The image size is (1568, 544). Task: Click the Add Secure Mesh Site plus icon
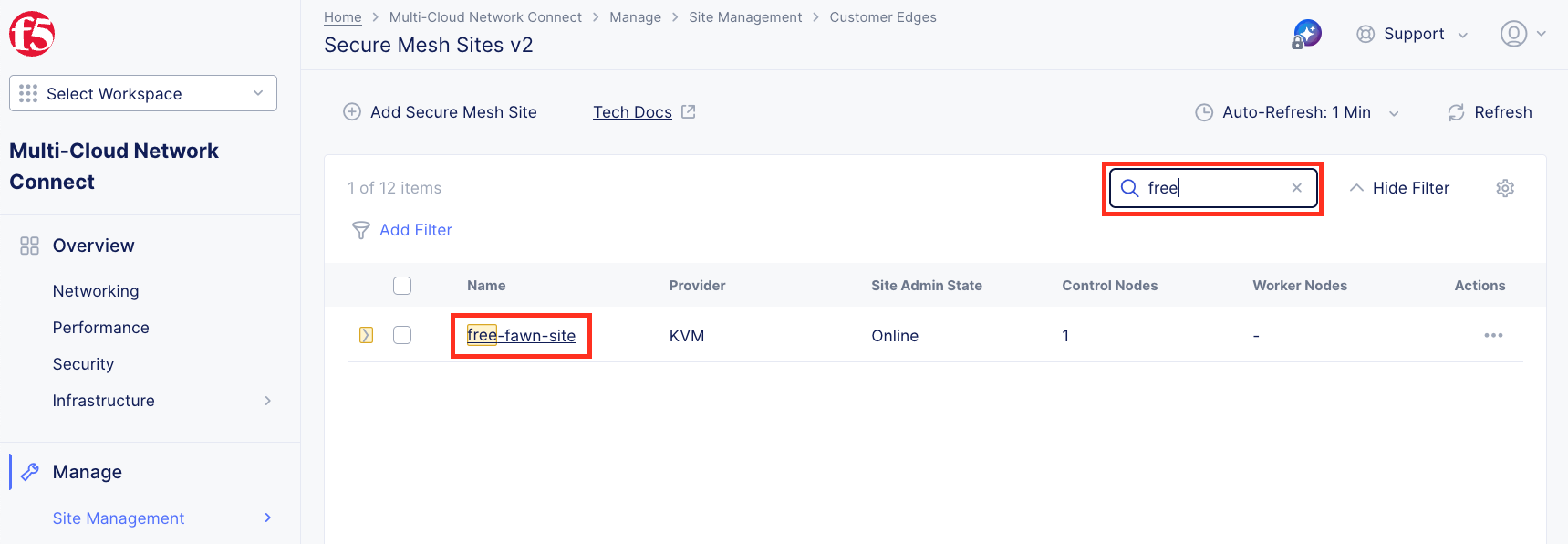352,112
